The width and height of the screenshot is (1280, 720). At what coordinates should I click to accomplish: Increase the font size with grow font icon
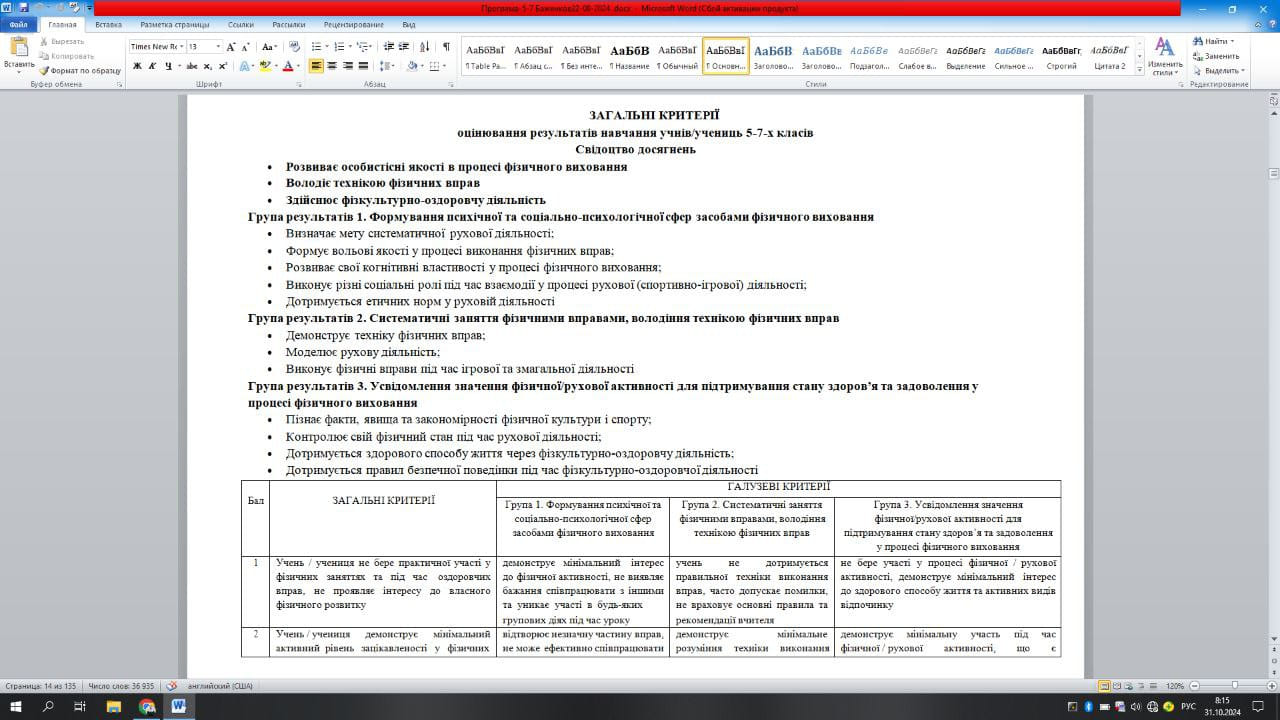(231, 47)
